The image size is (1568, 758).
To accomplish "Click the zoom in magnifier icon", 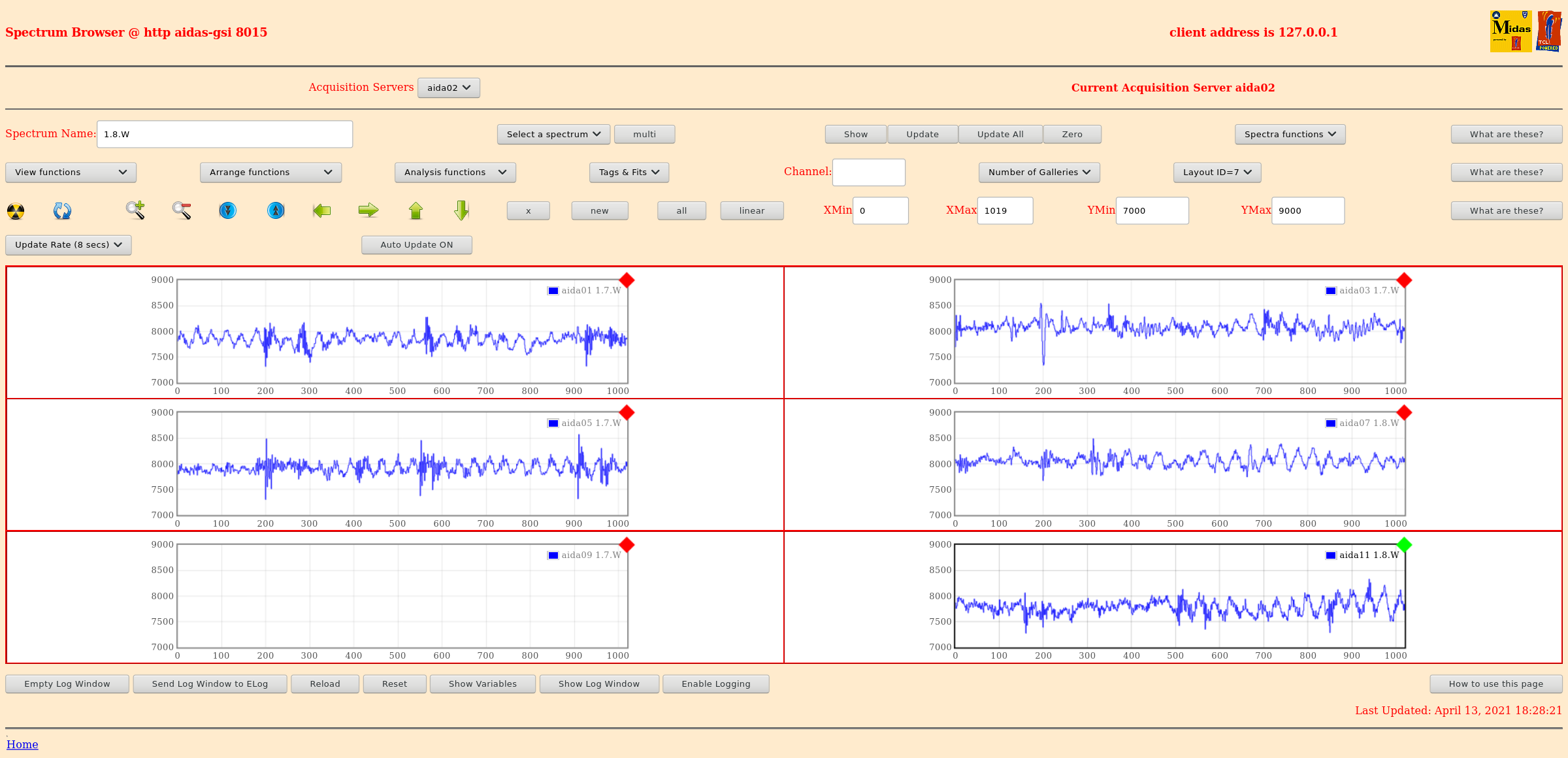I will [x=135, y=210].
